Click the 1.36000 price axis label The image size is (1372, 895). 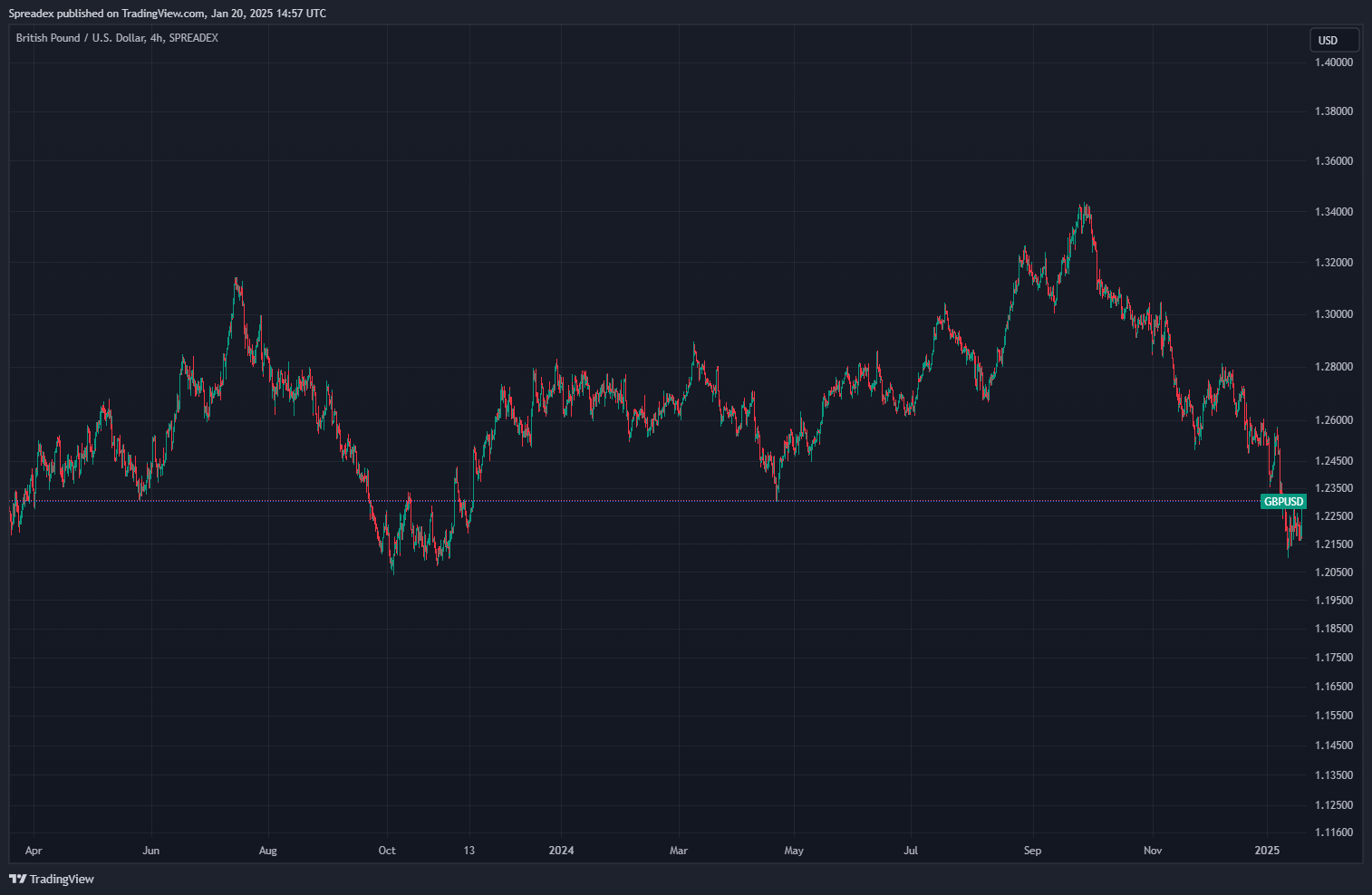(1334, 161)
